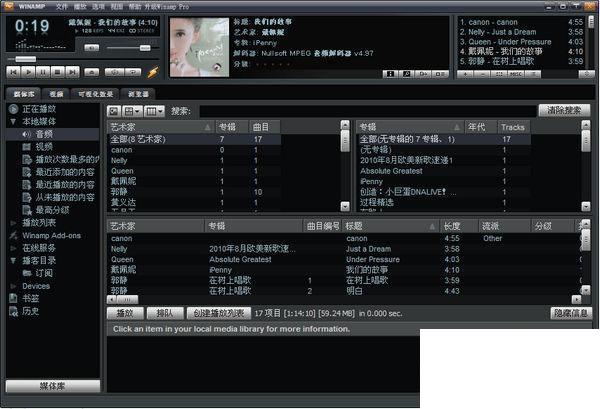
Task: Open the 帮助 menu
Action: pyautogui.click(x=135, y=7)
